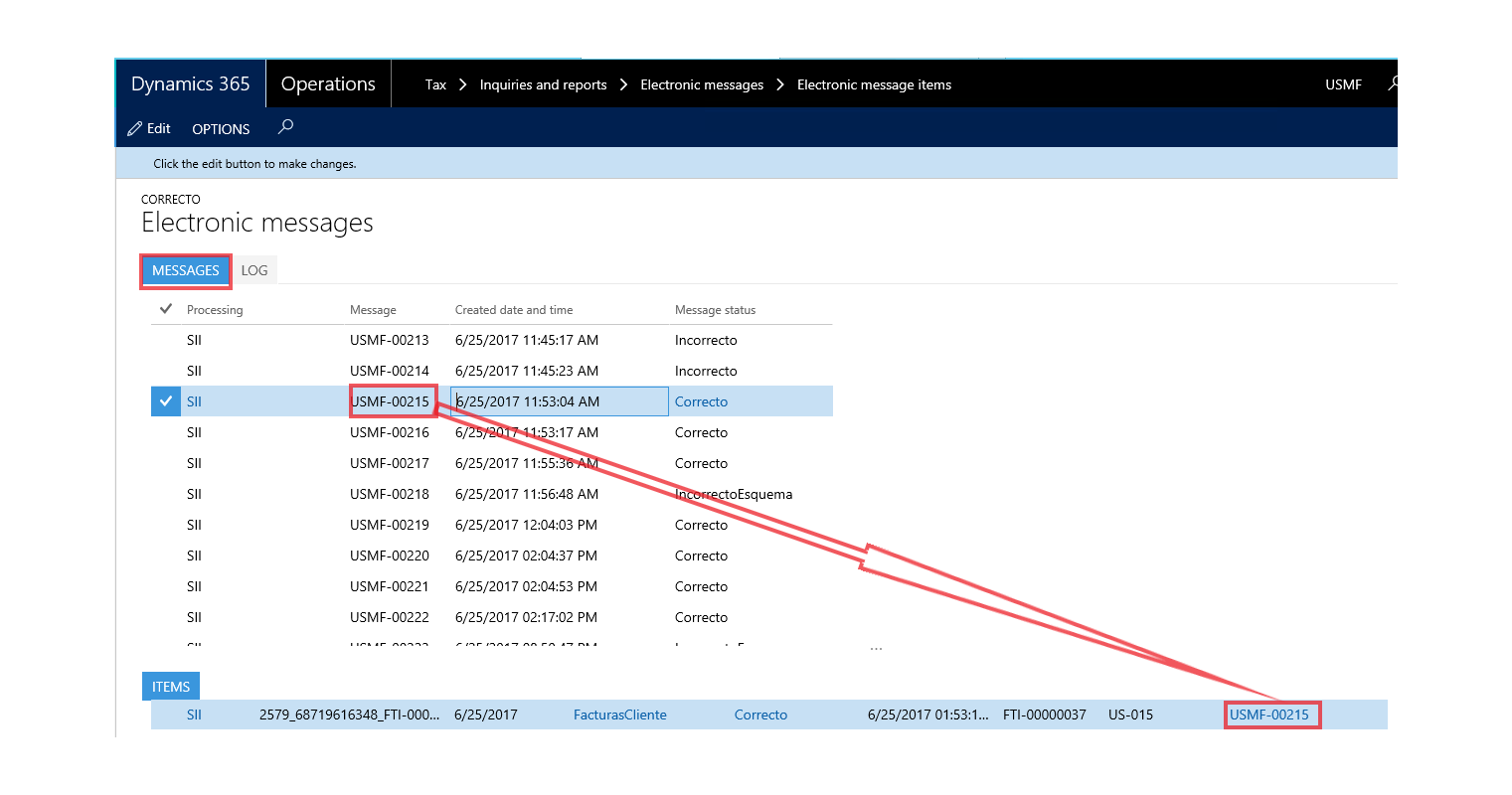The image size is (1512, 795).
Task: Click Electronic message items breadcrumb
Action: [x=874, y=85]
